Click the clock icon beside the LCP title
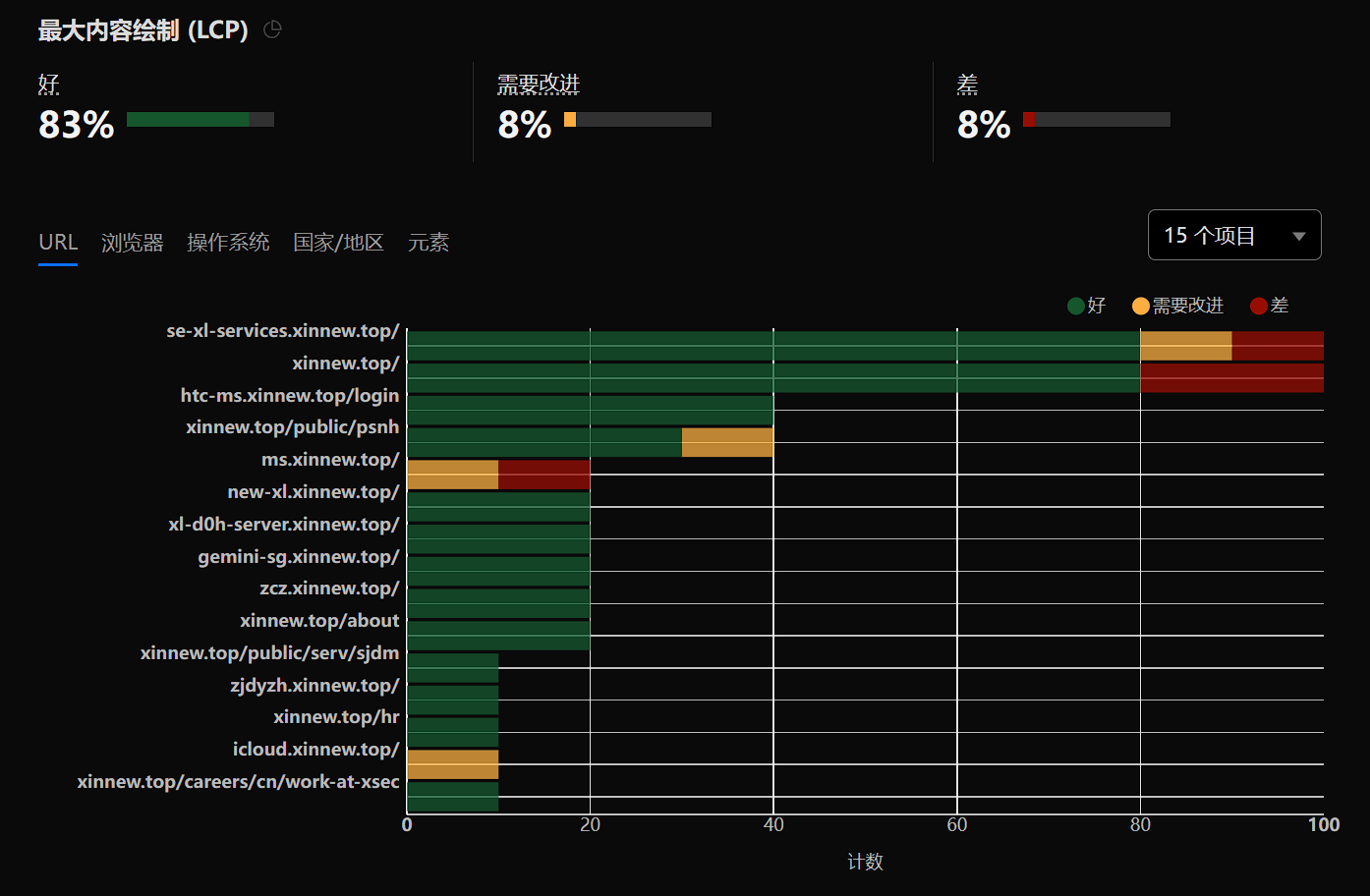 (x=273, y=29)
